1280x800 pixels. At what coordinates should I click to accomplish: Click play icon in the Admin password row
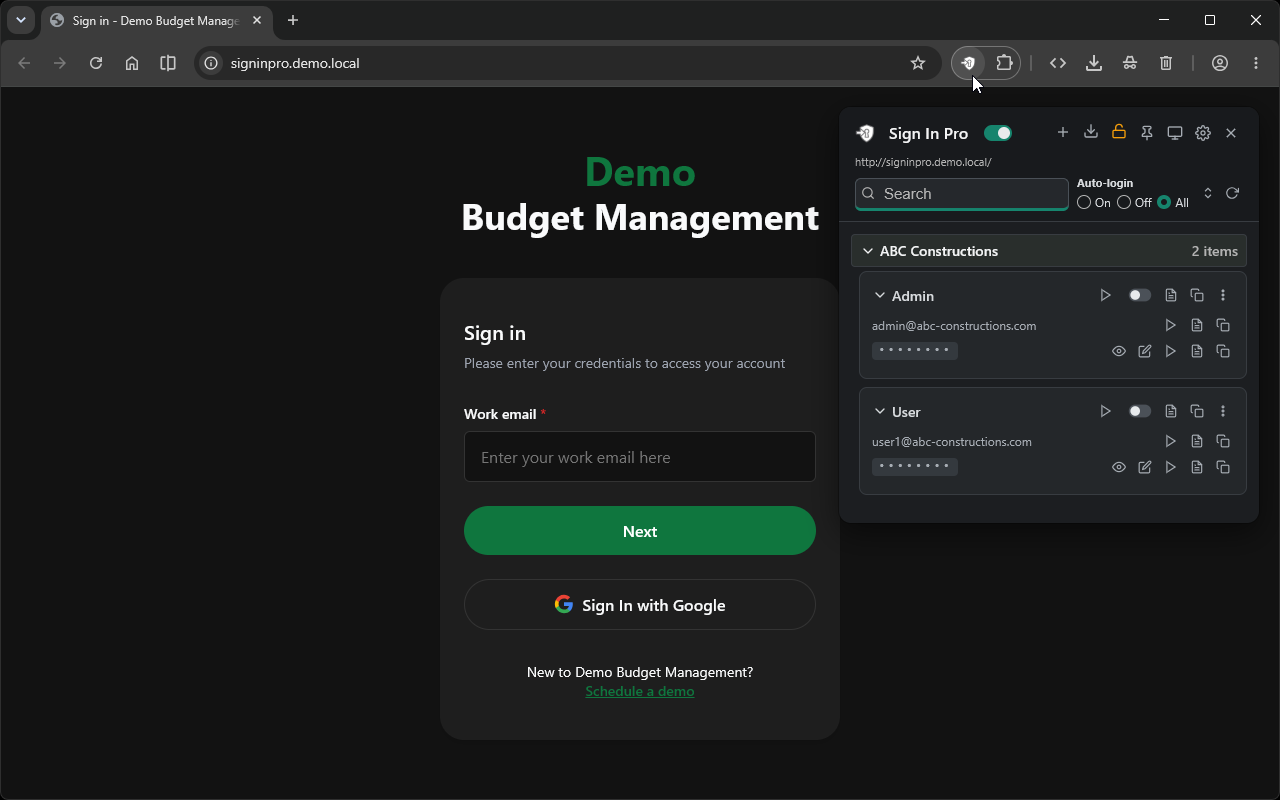tap(1171, 351)
